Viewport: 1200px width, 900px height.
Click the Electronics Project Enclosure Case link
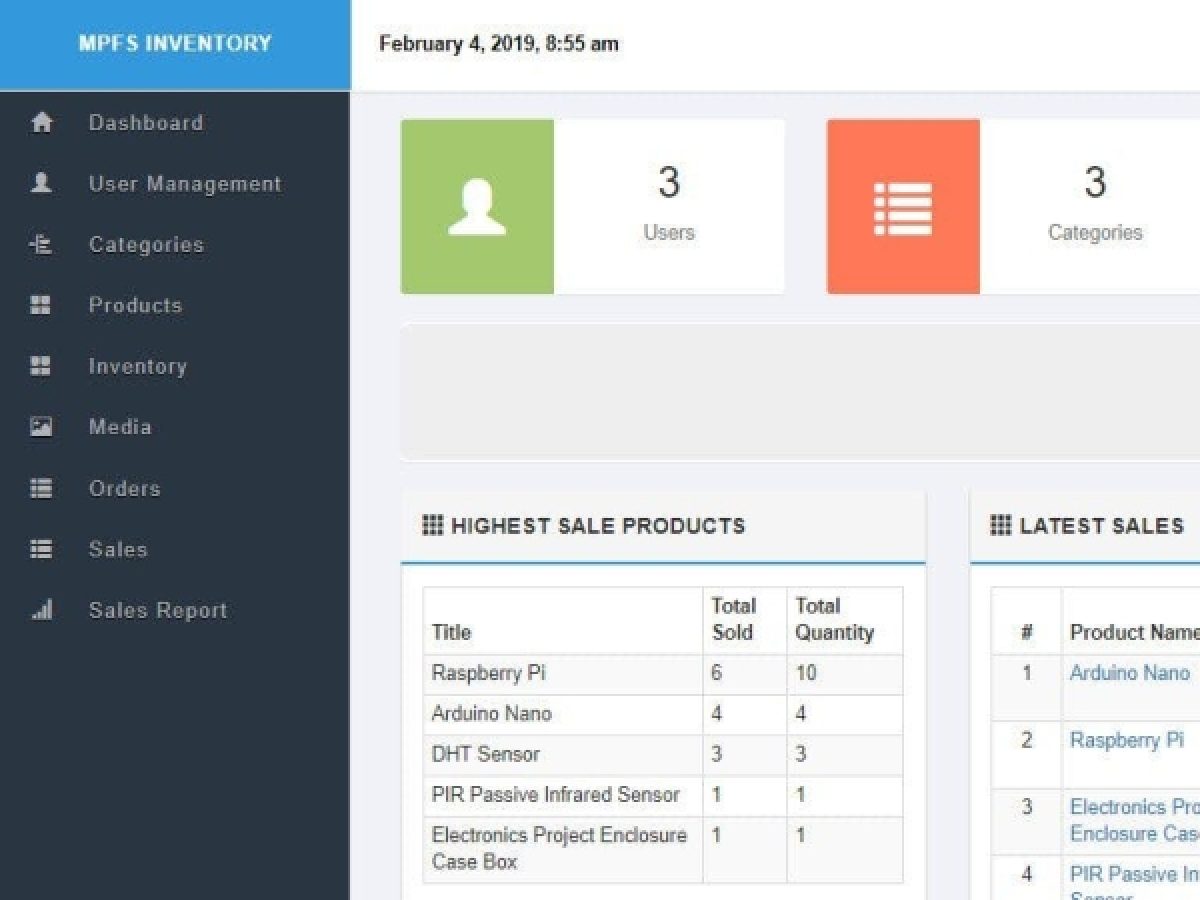click(1133, 820)
